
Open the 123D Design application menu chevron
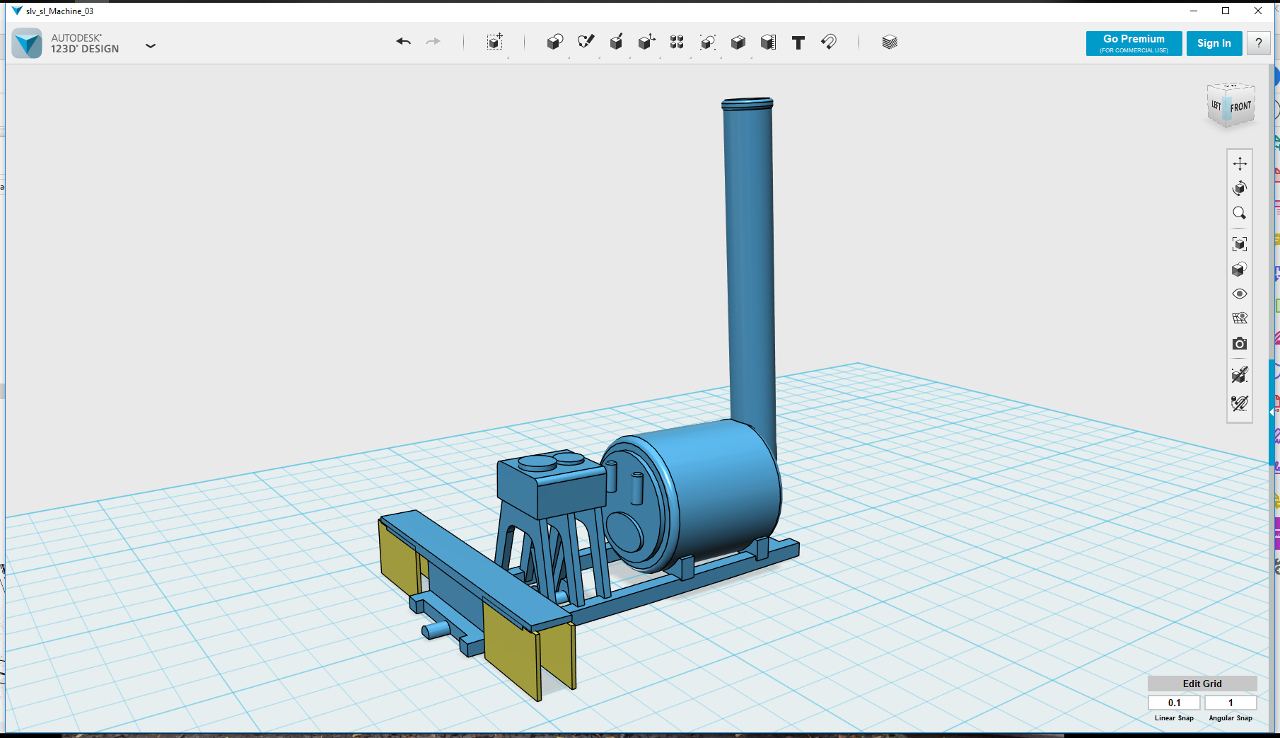pyautogui.click(x=150, y=45)
